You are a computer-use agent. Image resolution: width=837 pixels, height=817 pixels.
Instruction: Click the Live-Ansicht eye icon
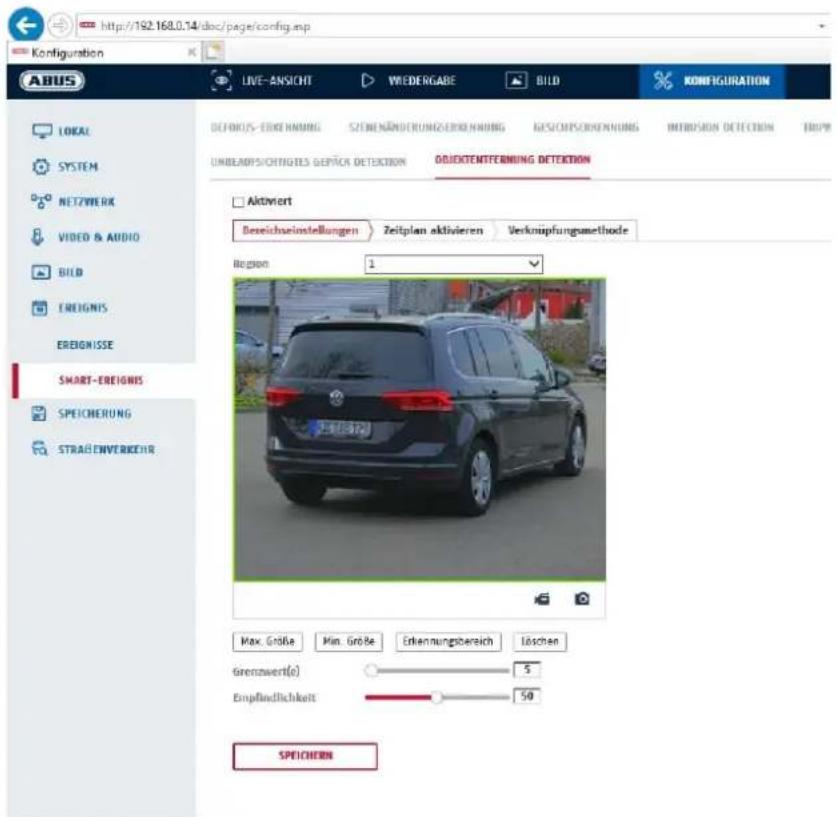(222, 81)
